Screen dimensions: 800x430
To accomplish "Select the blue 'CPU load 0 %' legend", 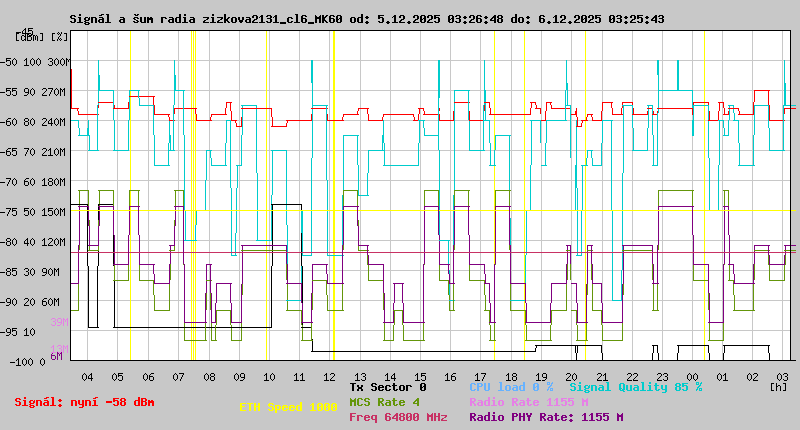I will pos(510,386).
